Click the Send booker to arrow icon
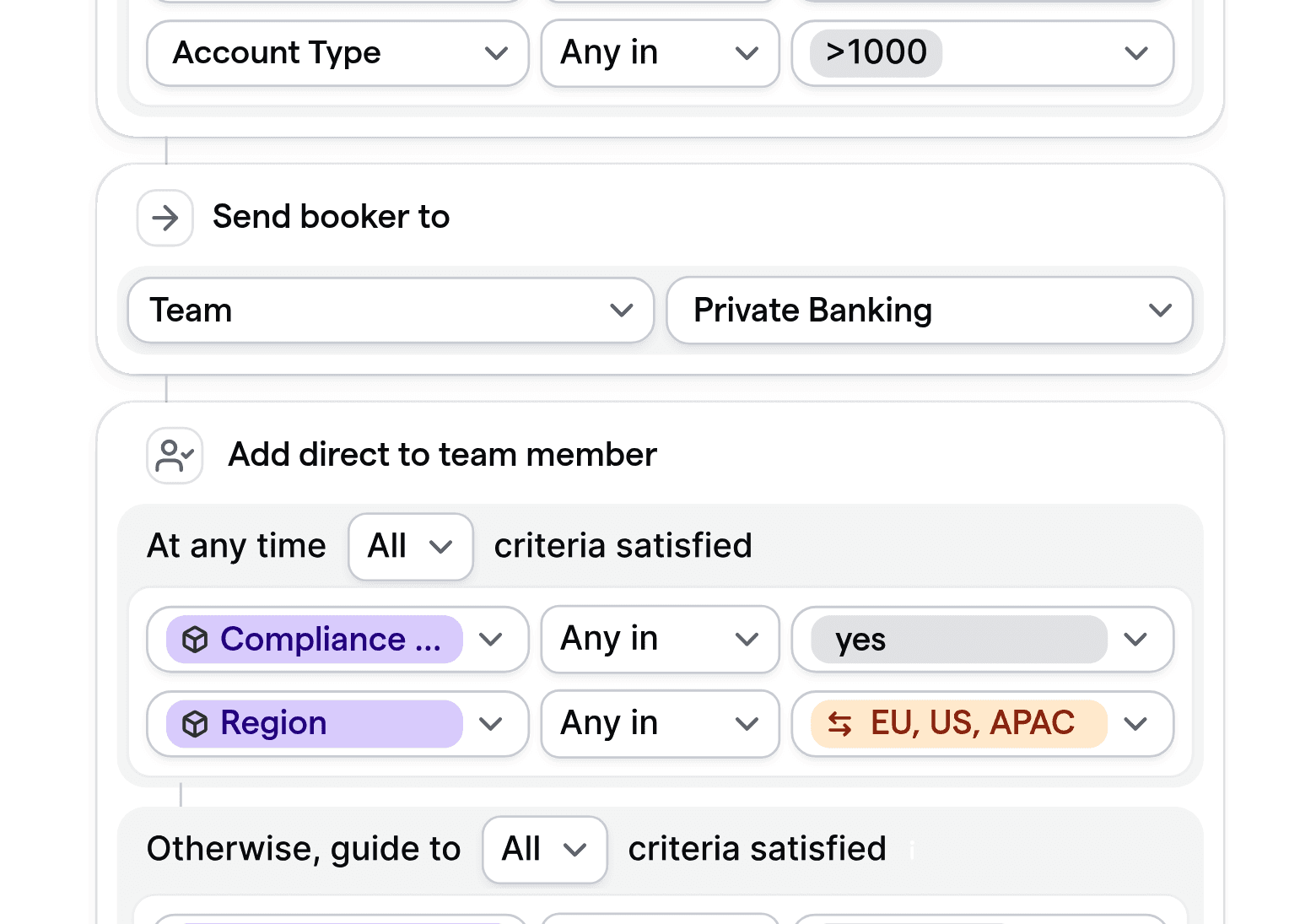 pos(164,218)
